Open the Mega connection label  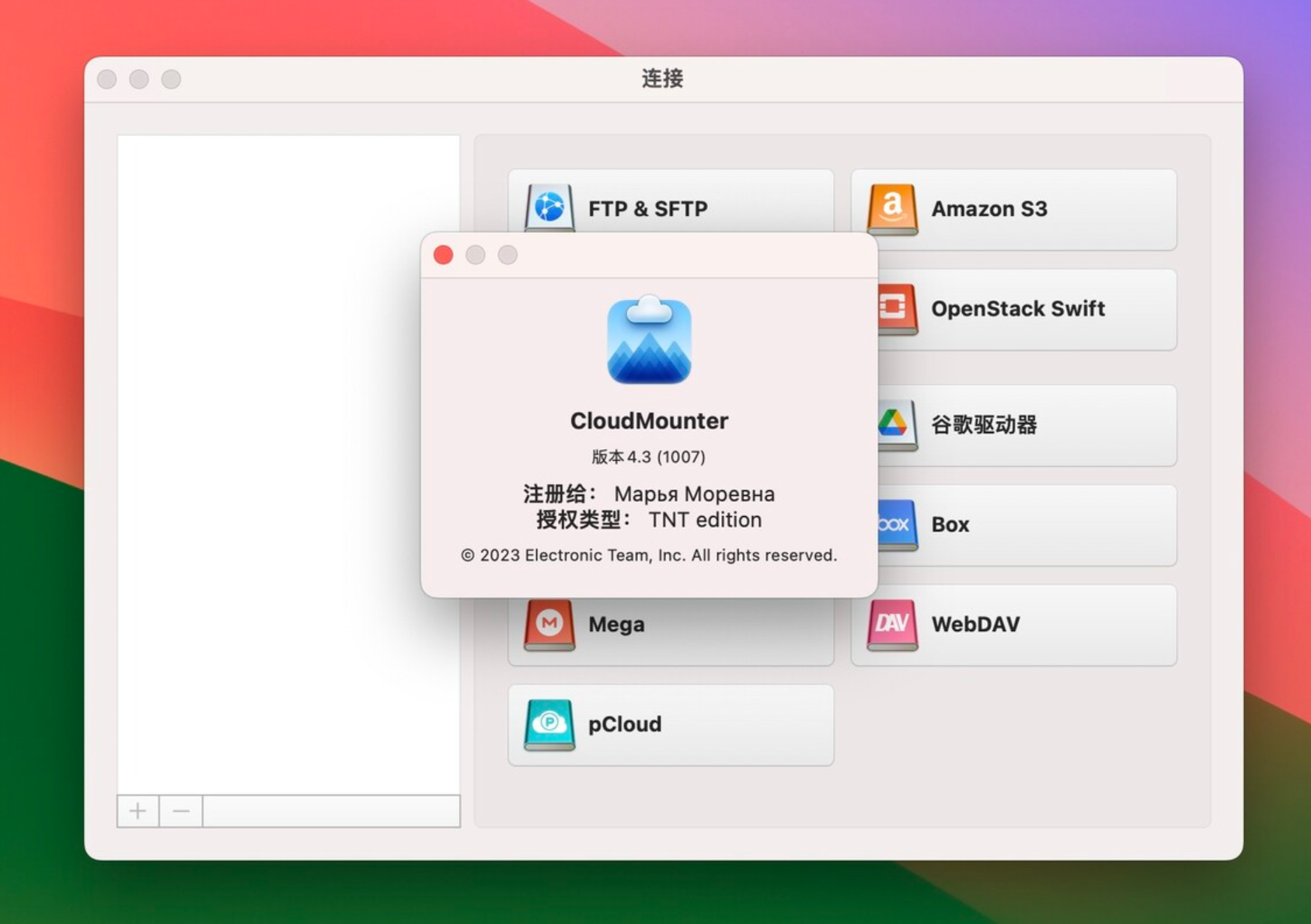[x=616, y=624]
